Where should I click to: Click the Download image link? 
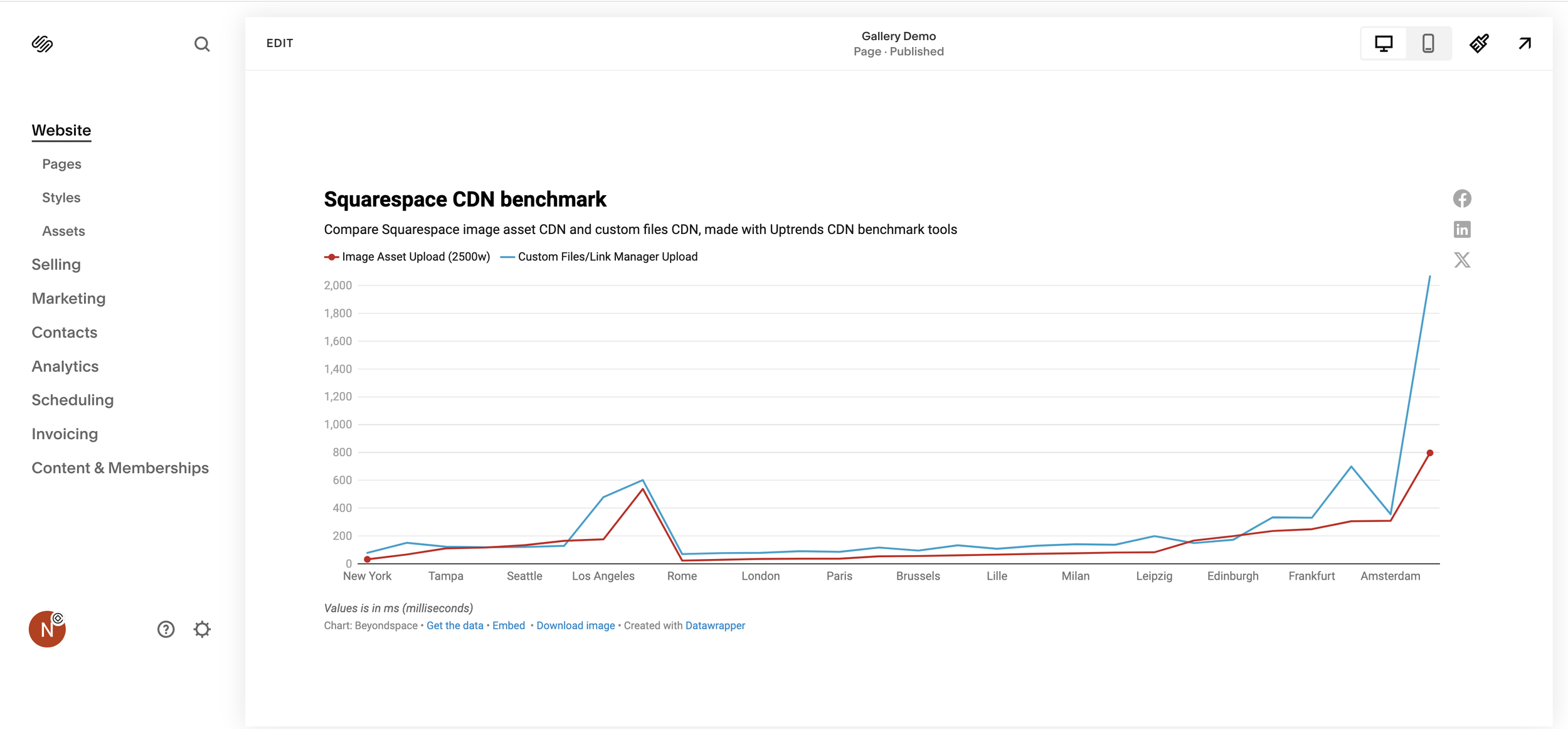point(575,625)
